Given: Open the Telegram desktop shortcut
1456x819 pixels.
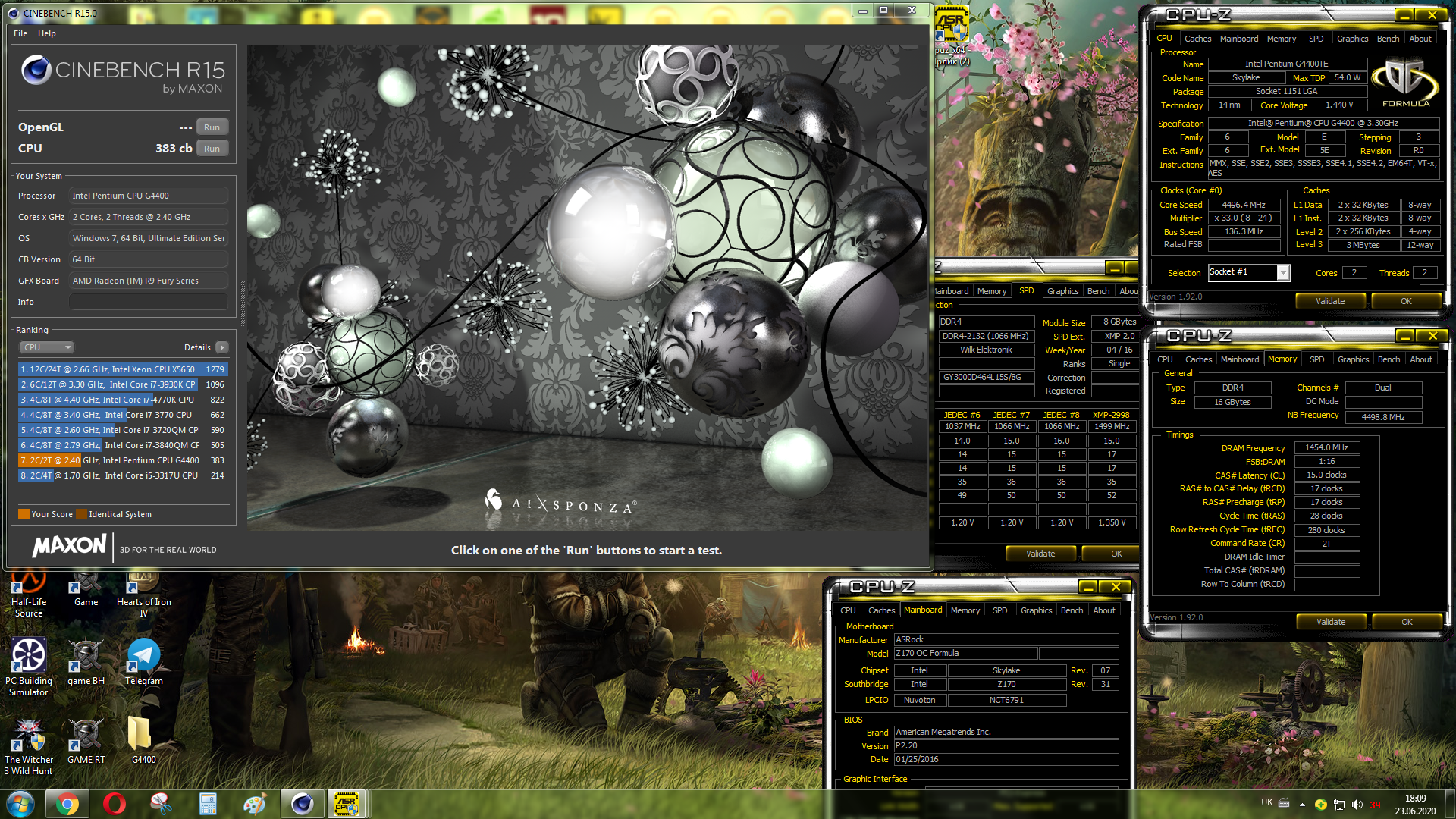Looking at the screenshot, I should pos(143,662).
